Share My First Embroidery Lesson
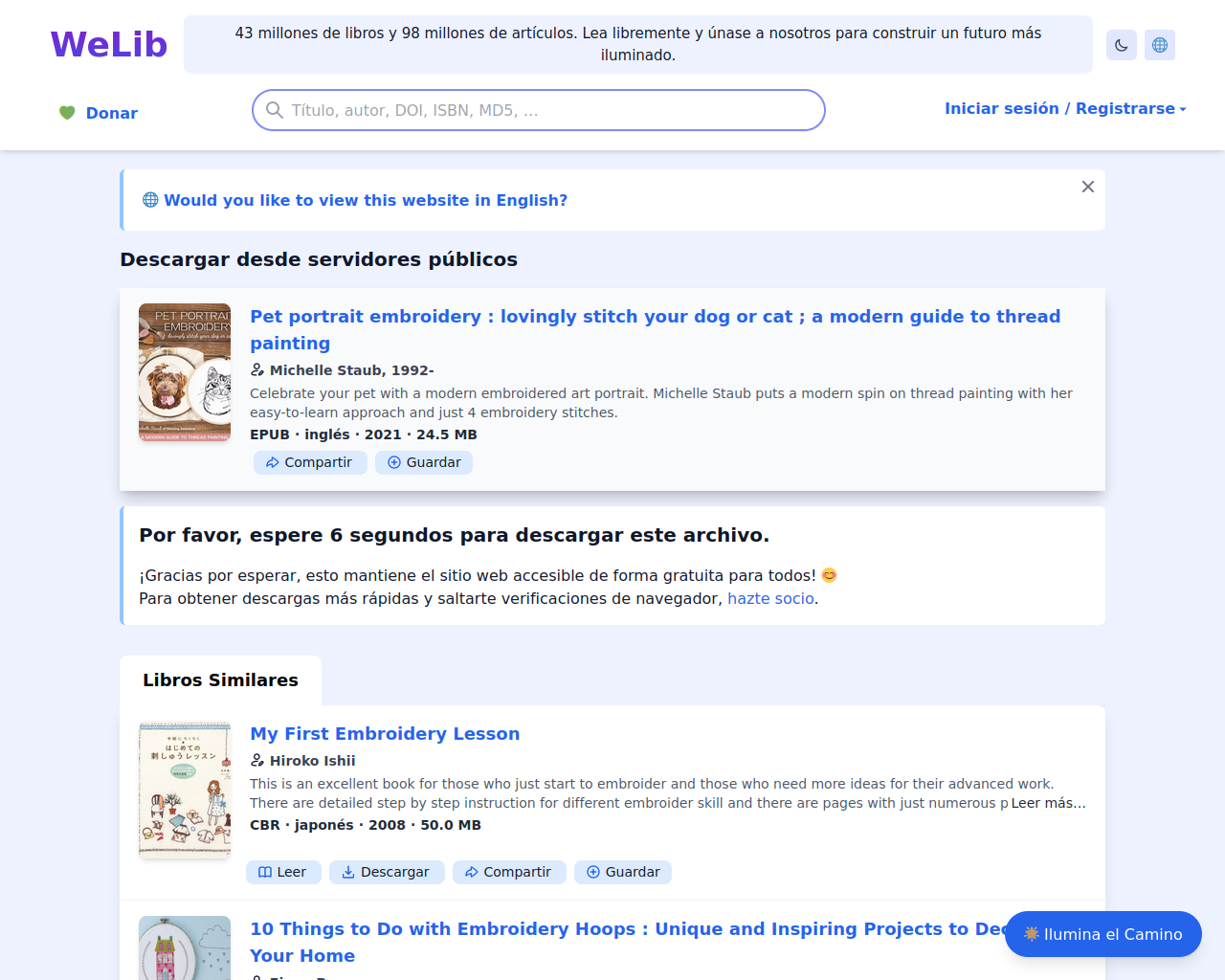The height and width of the screenshot is (980, 1225). click(509, 872)
